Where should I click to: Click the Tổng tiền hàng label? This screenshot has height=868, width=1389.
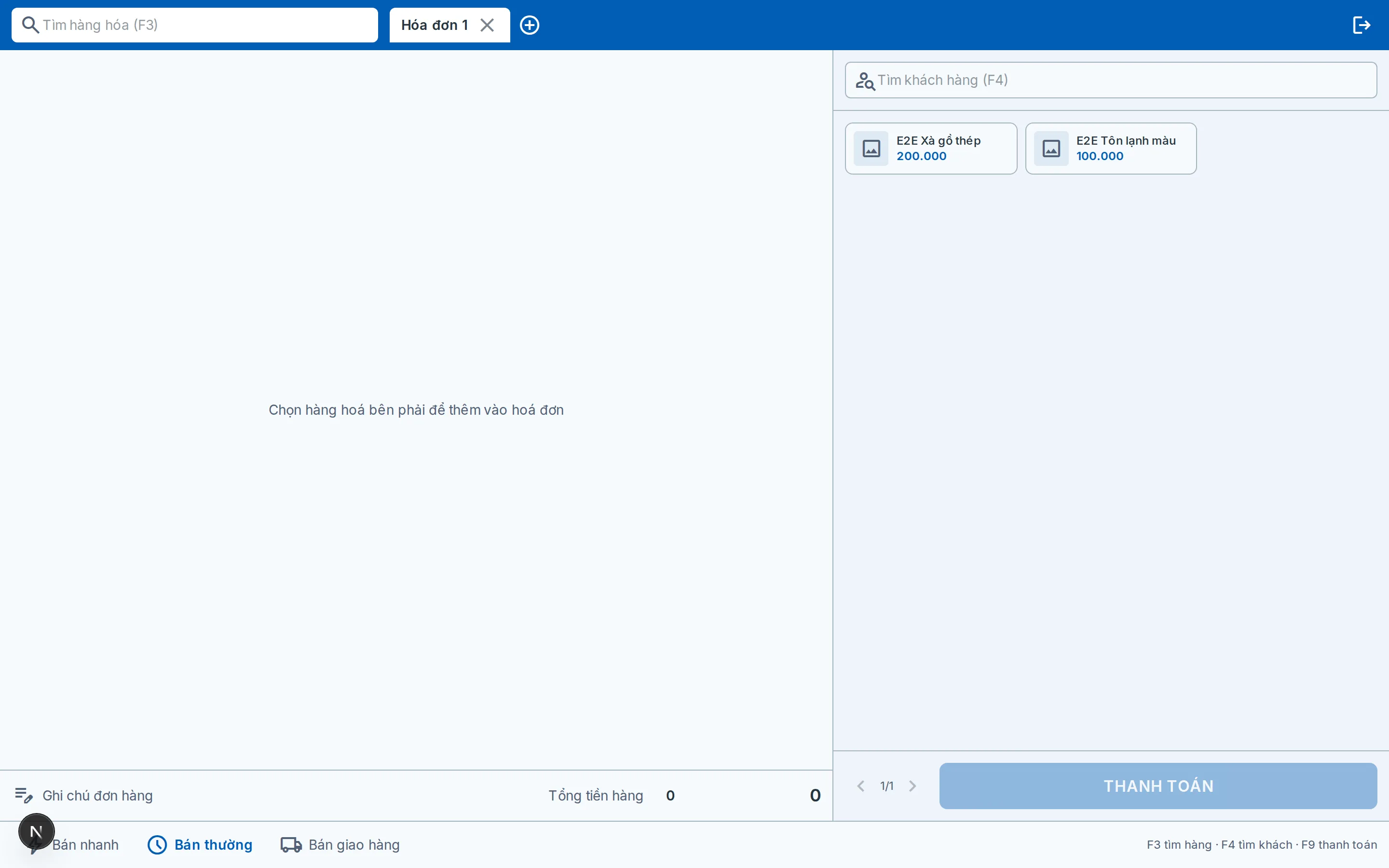click(x=596, y=796)
